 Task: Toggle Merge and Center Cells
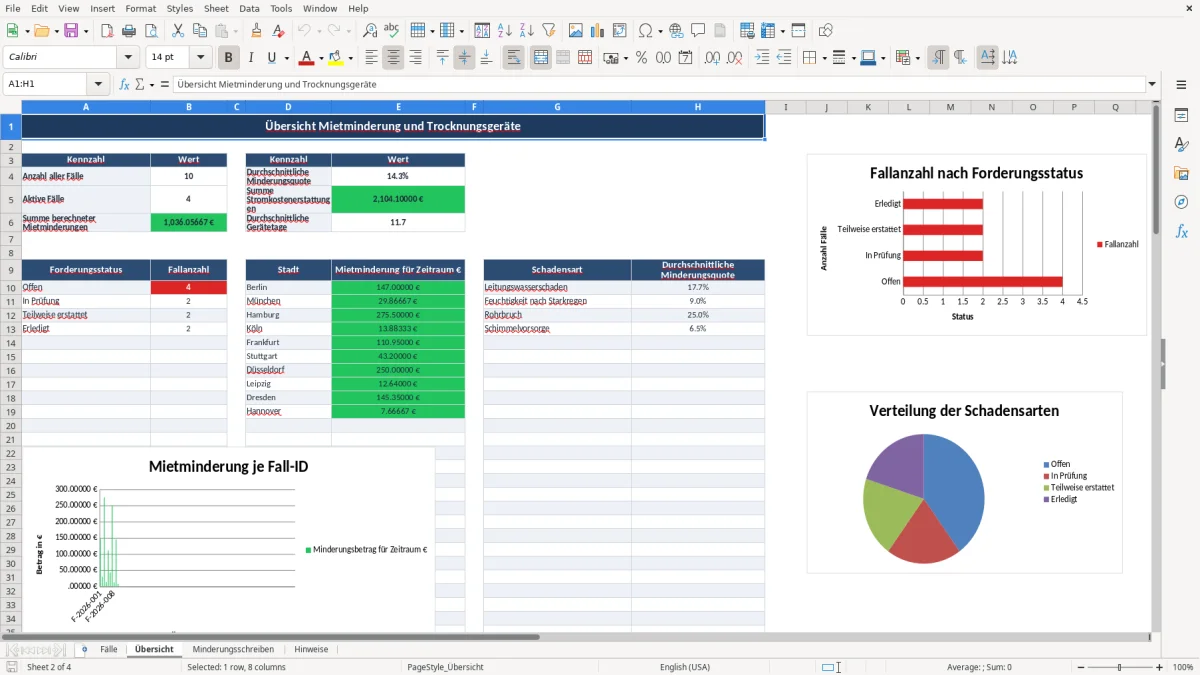tap(541, 58)
